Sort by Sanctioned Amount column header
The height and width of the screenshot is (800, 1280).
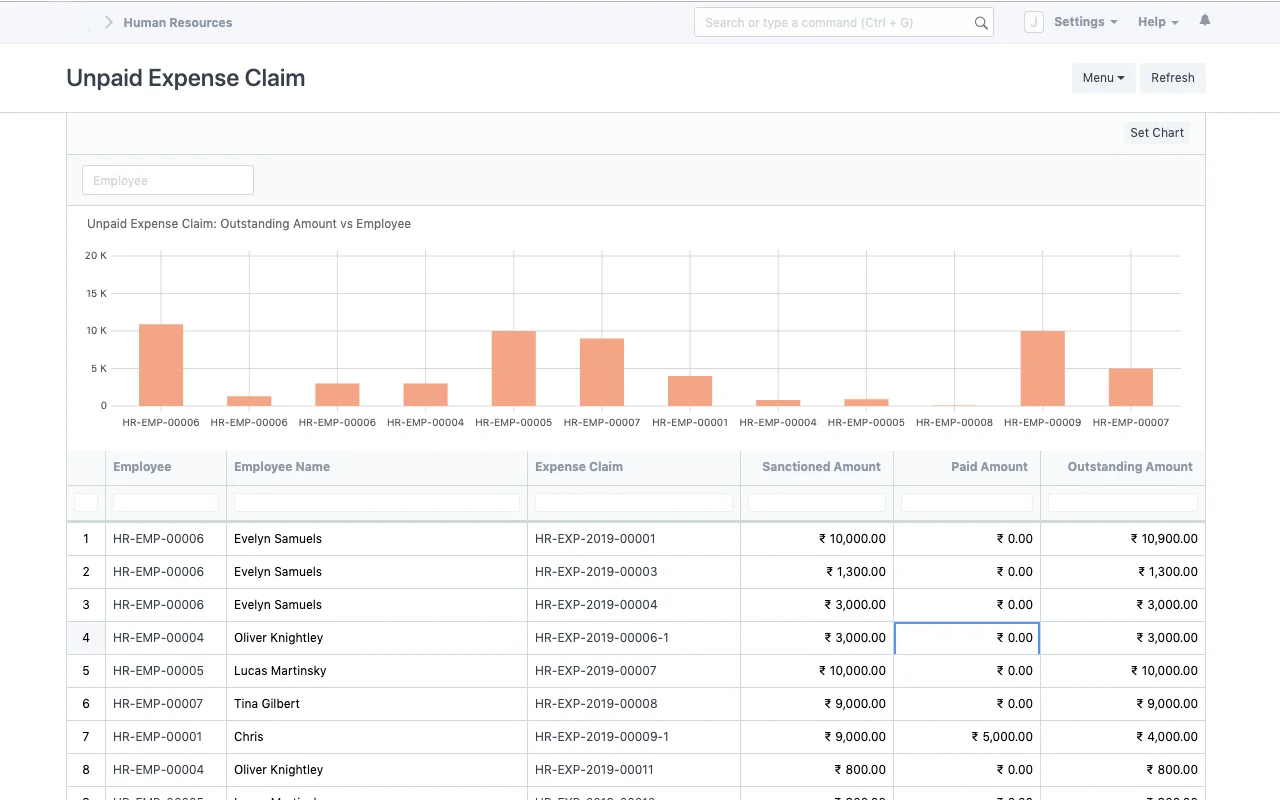(820, 467)
